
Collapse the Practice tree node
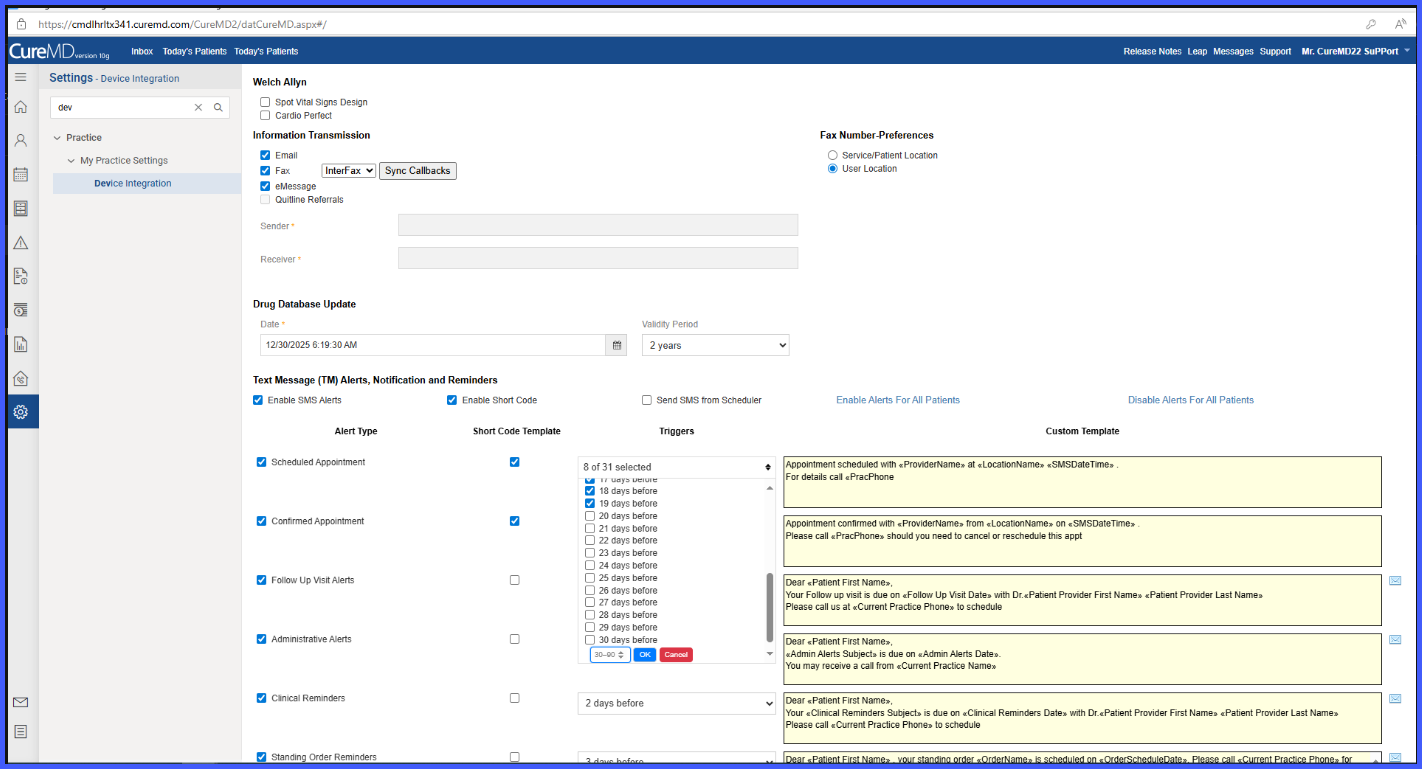click(x=58, y=138)
